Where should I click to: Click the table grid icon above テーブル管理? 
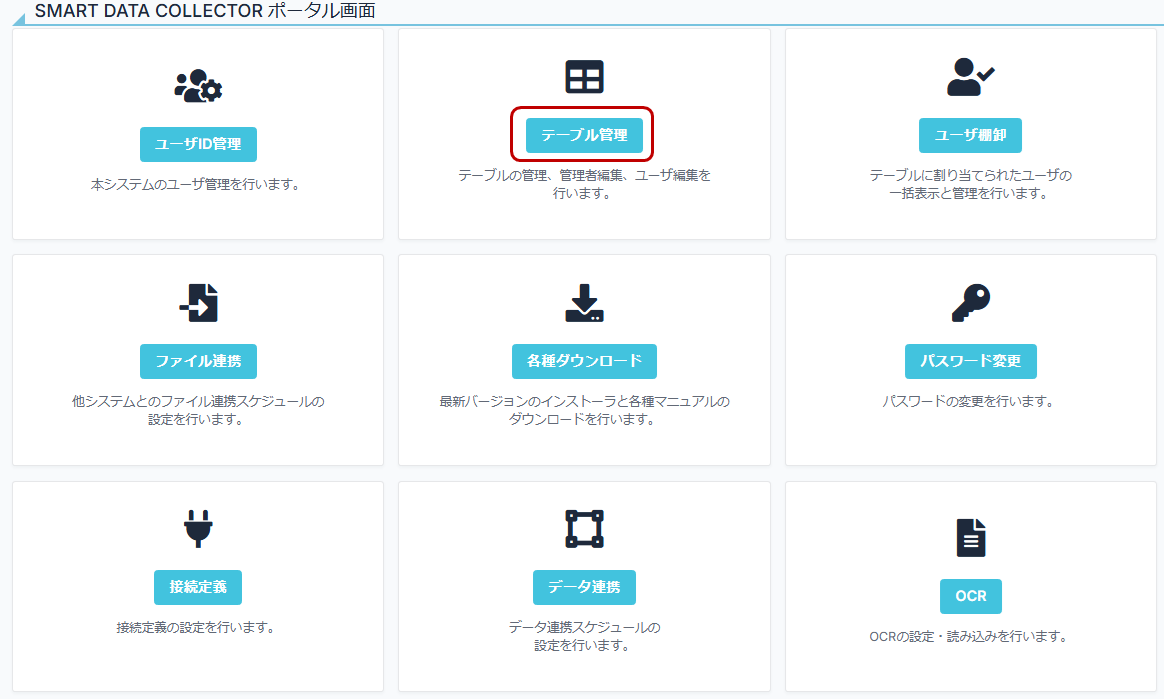click(x=584, y=77)
